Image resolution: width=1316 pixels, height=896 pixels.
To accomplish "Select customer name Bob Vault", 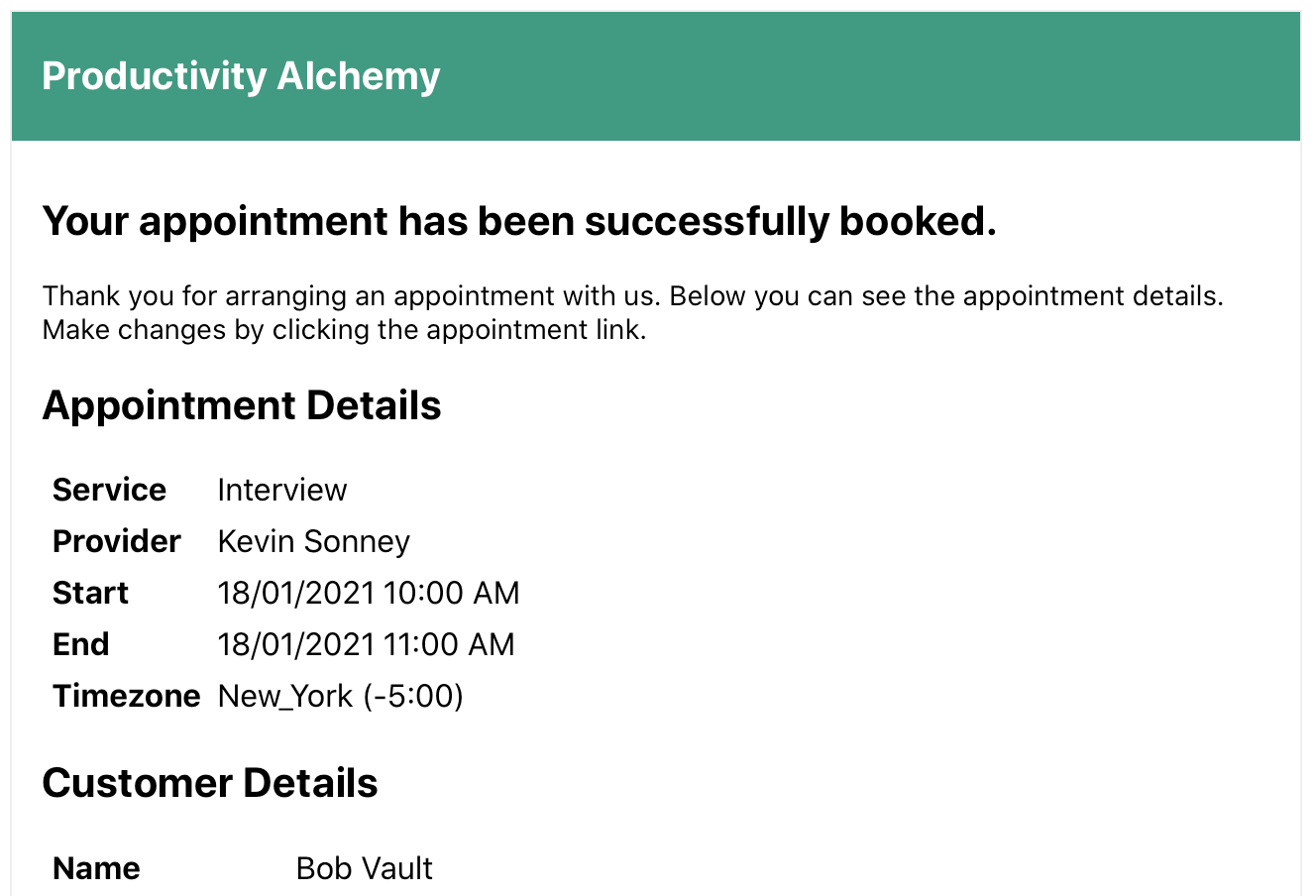I will 365,868.
